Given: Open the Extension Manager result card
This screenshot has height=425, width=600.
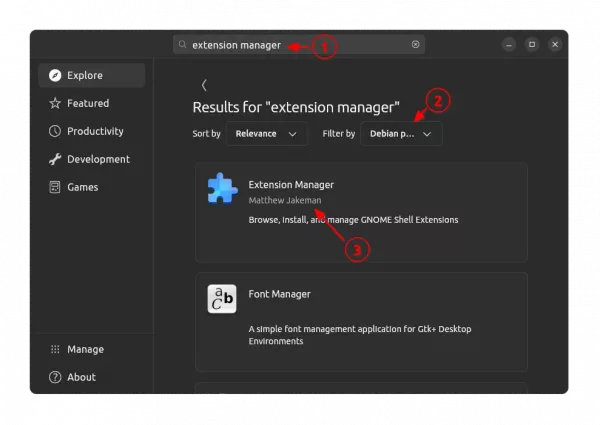Looking at the screenshot, I should (x=361, y=213).
